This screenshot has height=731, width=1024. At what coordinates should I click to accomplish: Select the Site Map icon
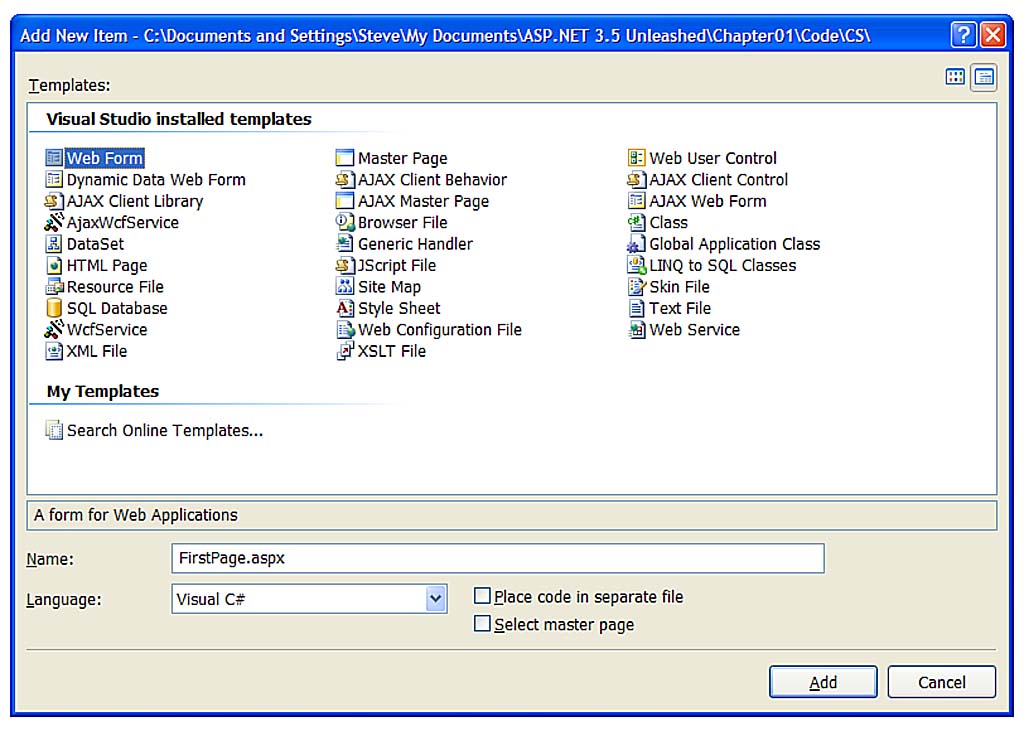[x=345, y=286]
